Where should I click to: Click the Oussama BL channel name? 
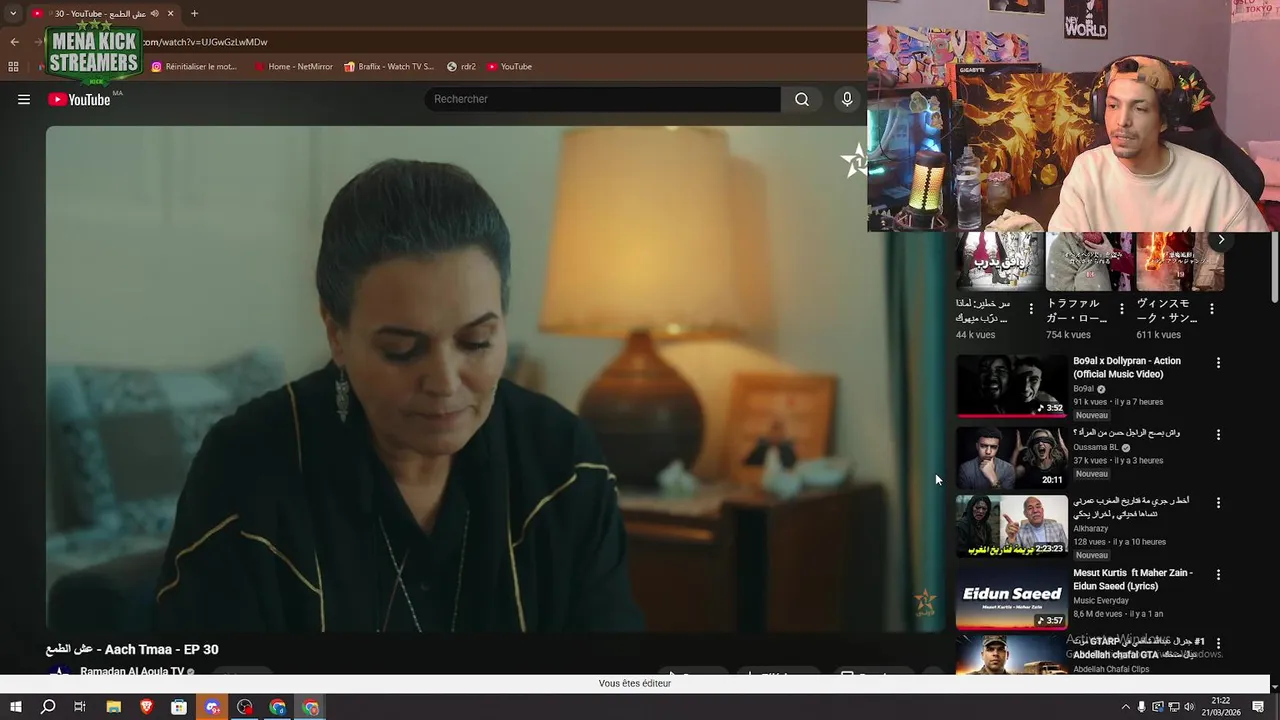pyautogui.click(x=1095, y=448)
